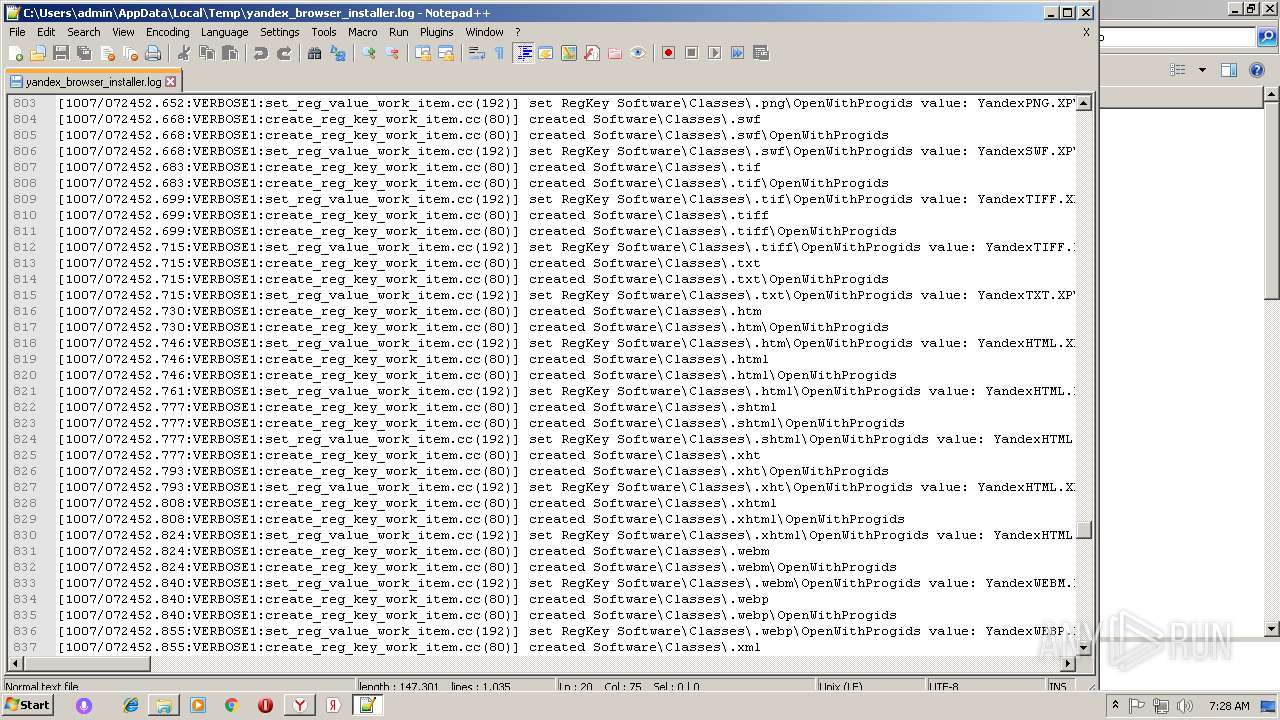The image size is (1280, 720).
Task: Click the Folder as Workspace icon
Action: 614,53
